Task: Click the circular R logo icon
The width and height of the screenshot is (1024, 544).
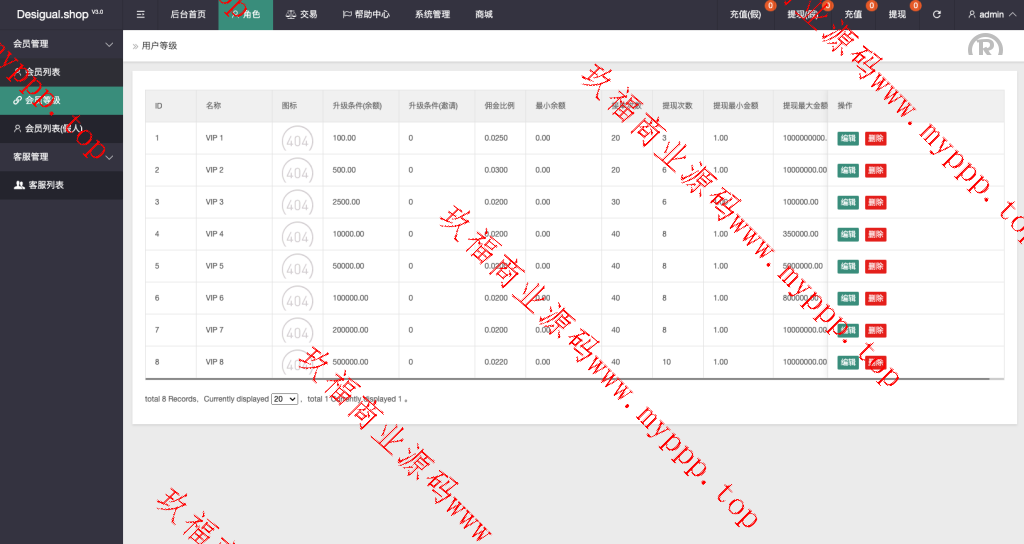Action: coord(985,46)
